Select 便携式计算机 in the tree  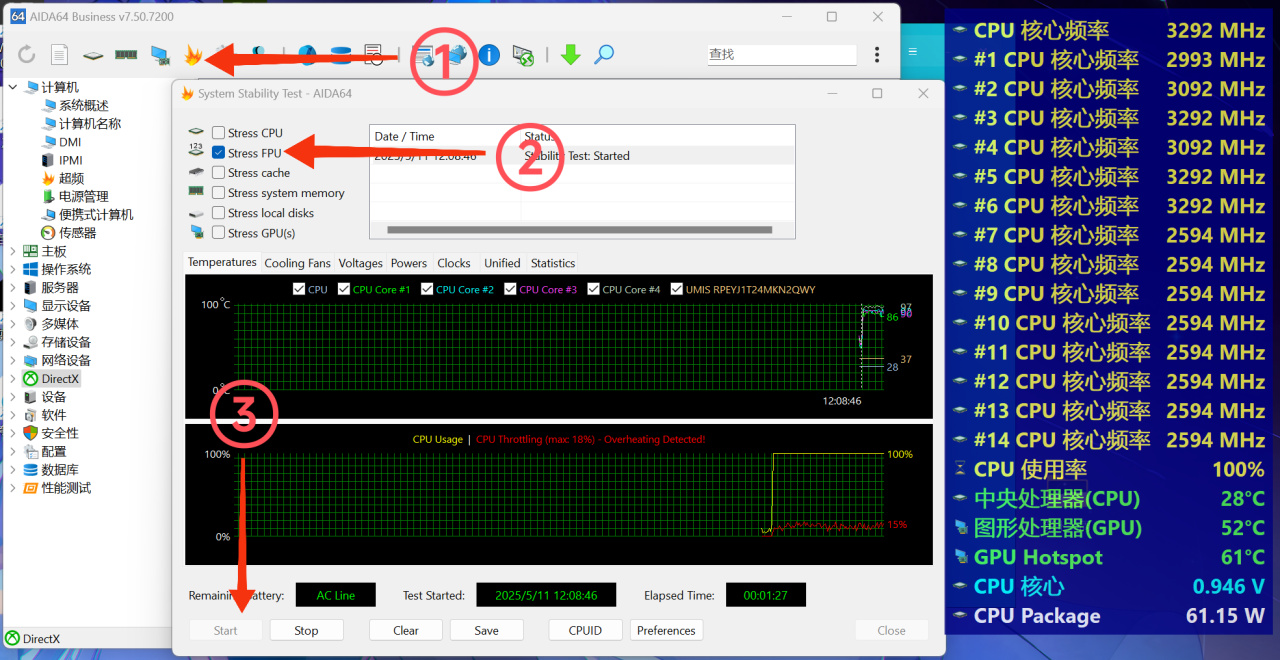click(96, 214)
